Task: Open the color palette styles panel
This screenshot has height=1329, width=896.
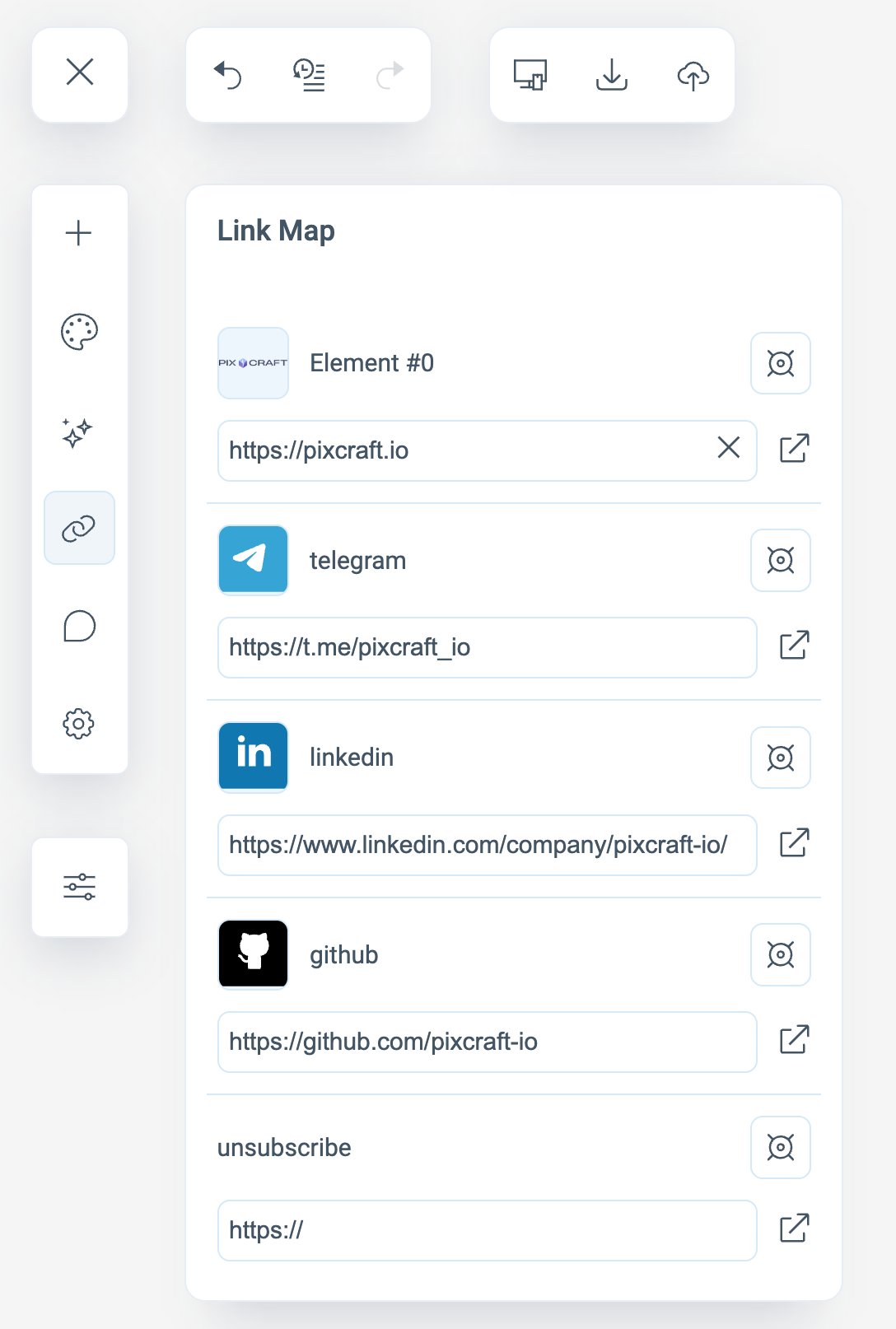Action: (x=80, y=332)
